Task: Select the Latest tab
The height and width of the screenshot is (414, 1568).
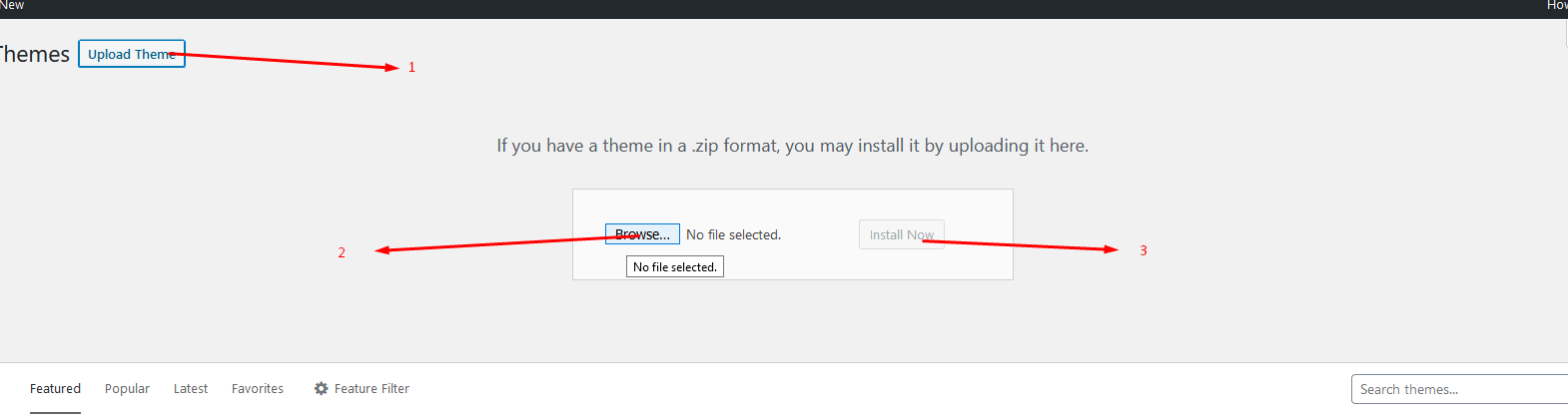Action: pos(191,389)
